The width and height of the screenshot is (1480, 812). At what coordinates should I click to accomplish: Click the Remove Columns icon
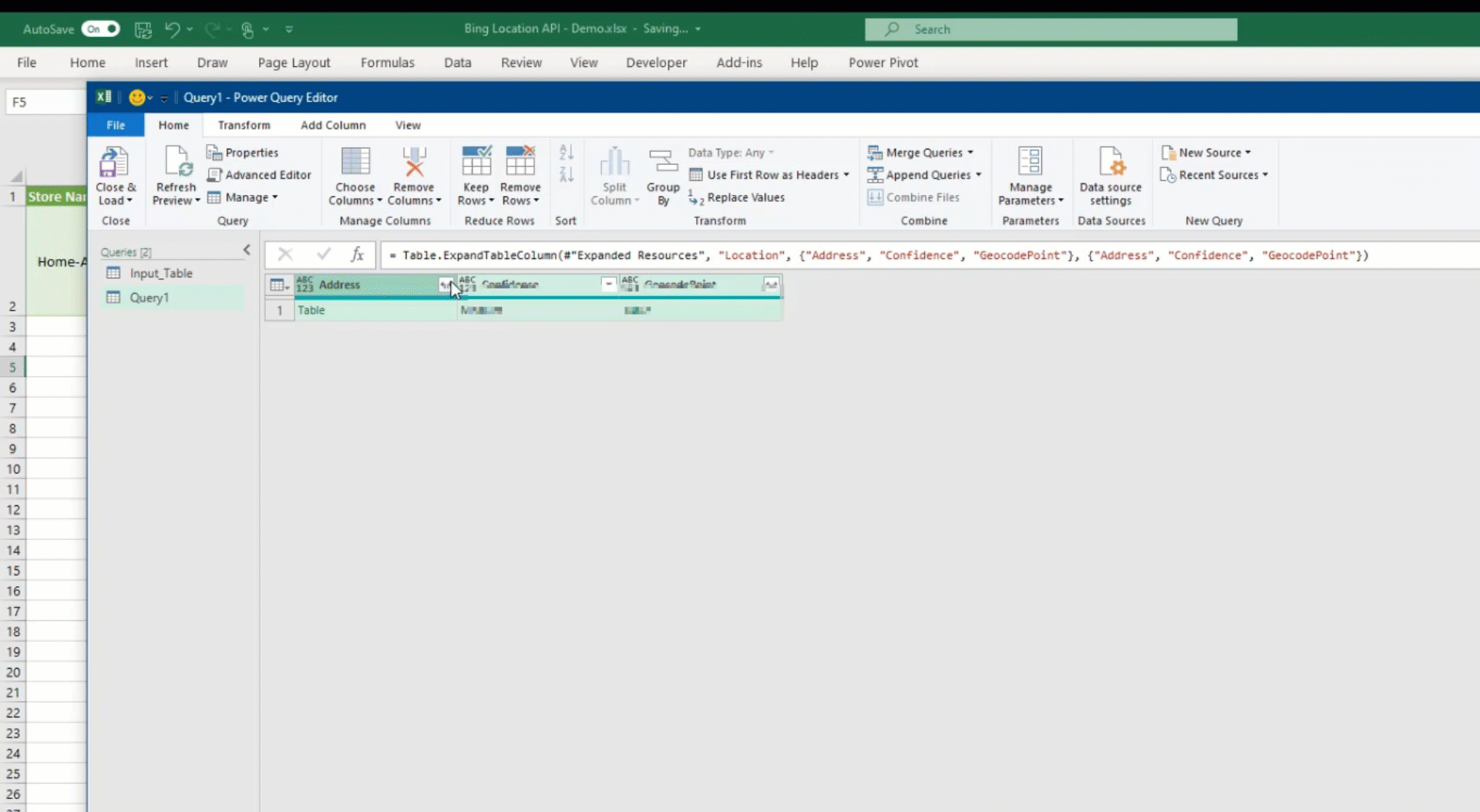click(414, 162)
